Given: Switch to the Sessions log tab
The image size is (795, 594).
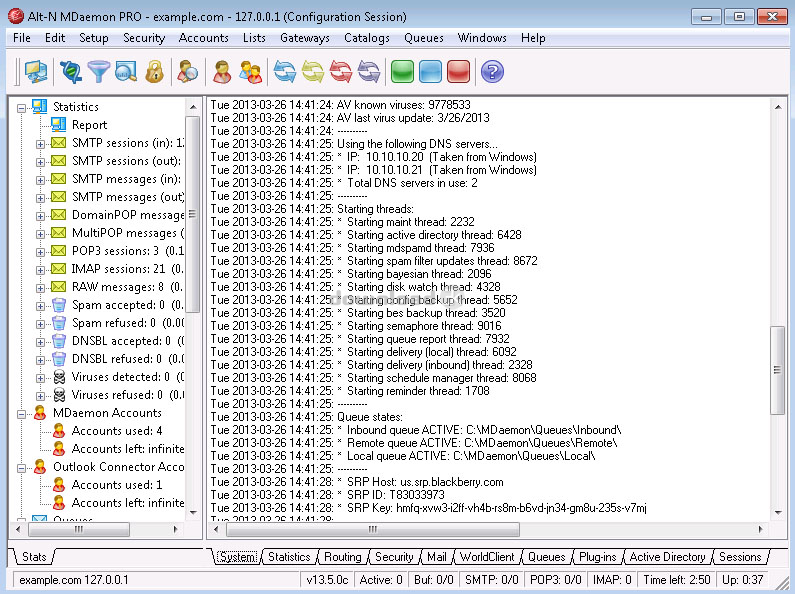Looking at the screenshot, I should [740, 556].
